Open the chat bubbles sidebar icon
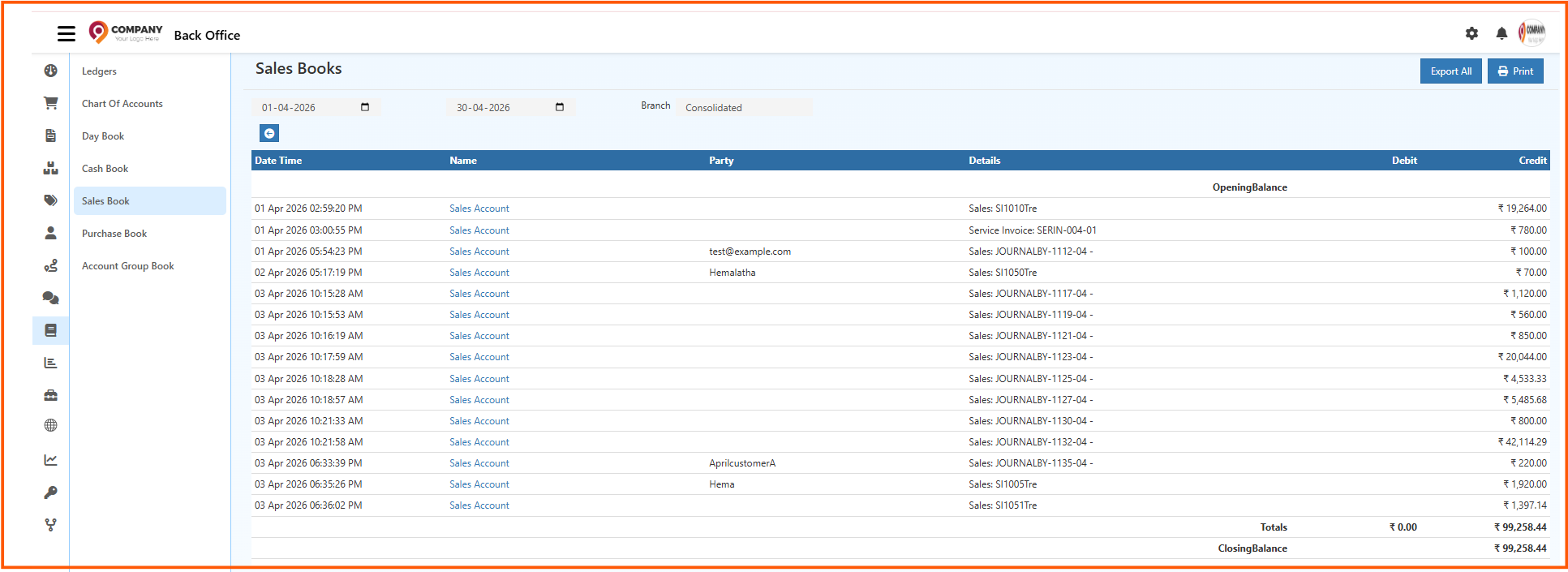1568x572 pixels. click(x=50, y=298)
